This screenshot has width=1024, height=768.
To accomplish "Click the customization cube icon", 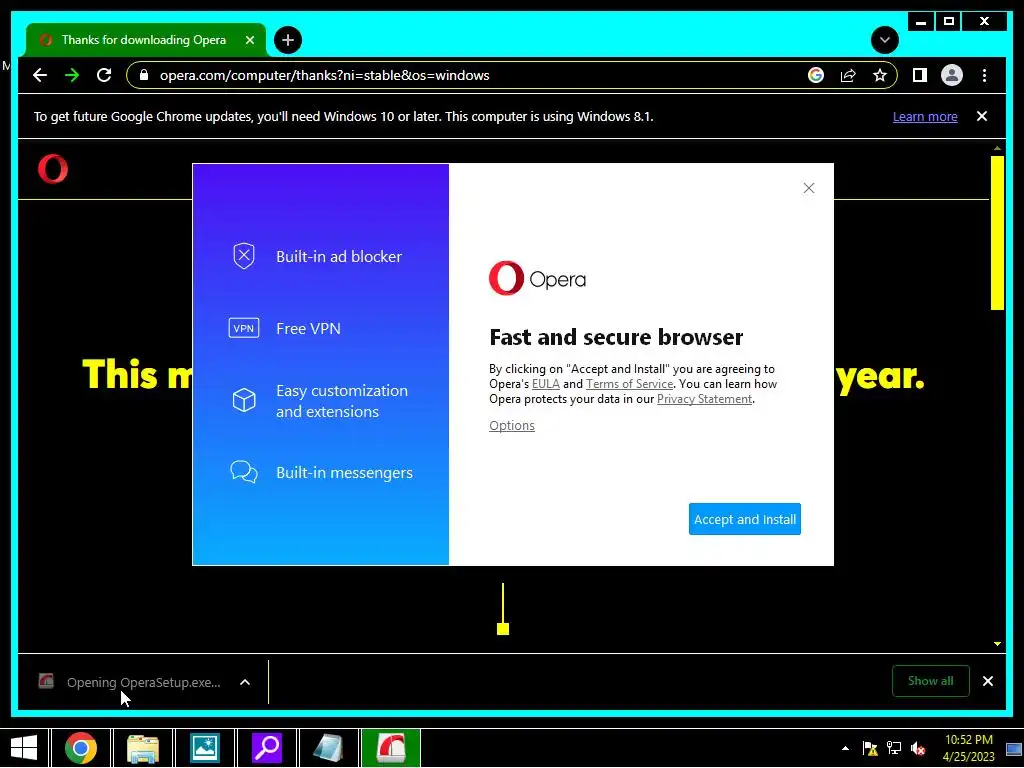I will pos(244,400).
